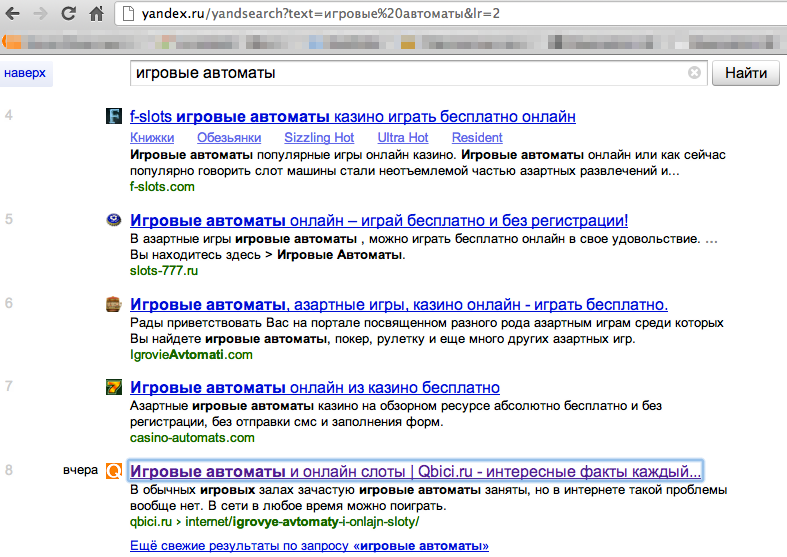Screen dimensions: 787x557
Task: Click result number 7 label
Action: click(9, 386)
